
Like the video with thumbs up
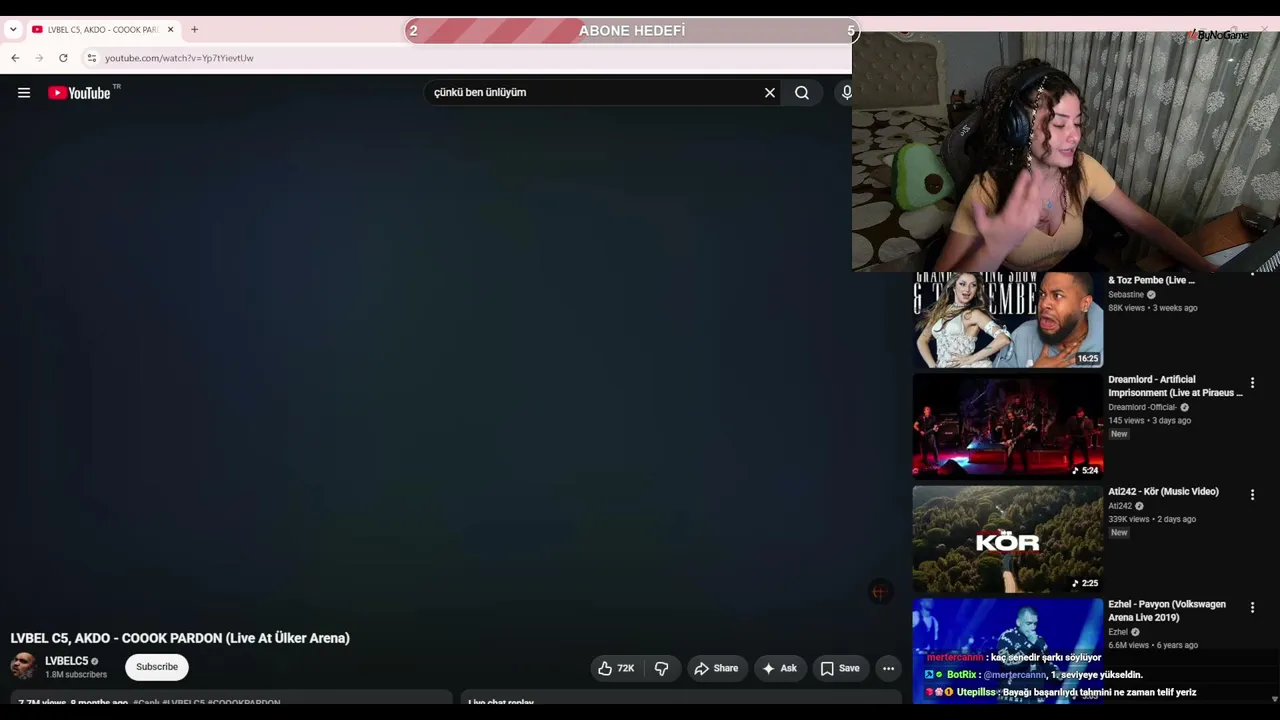coord(616,668)
